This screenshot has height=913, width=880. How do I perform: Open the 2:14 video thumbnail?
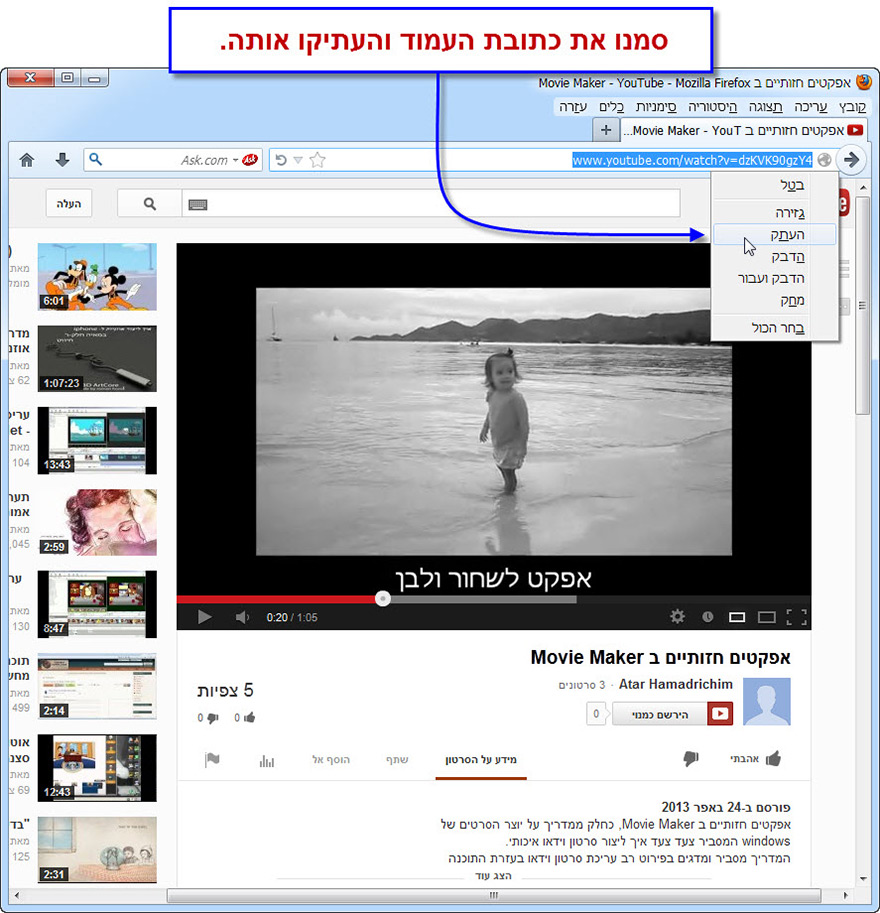pos(97,686)
